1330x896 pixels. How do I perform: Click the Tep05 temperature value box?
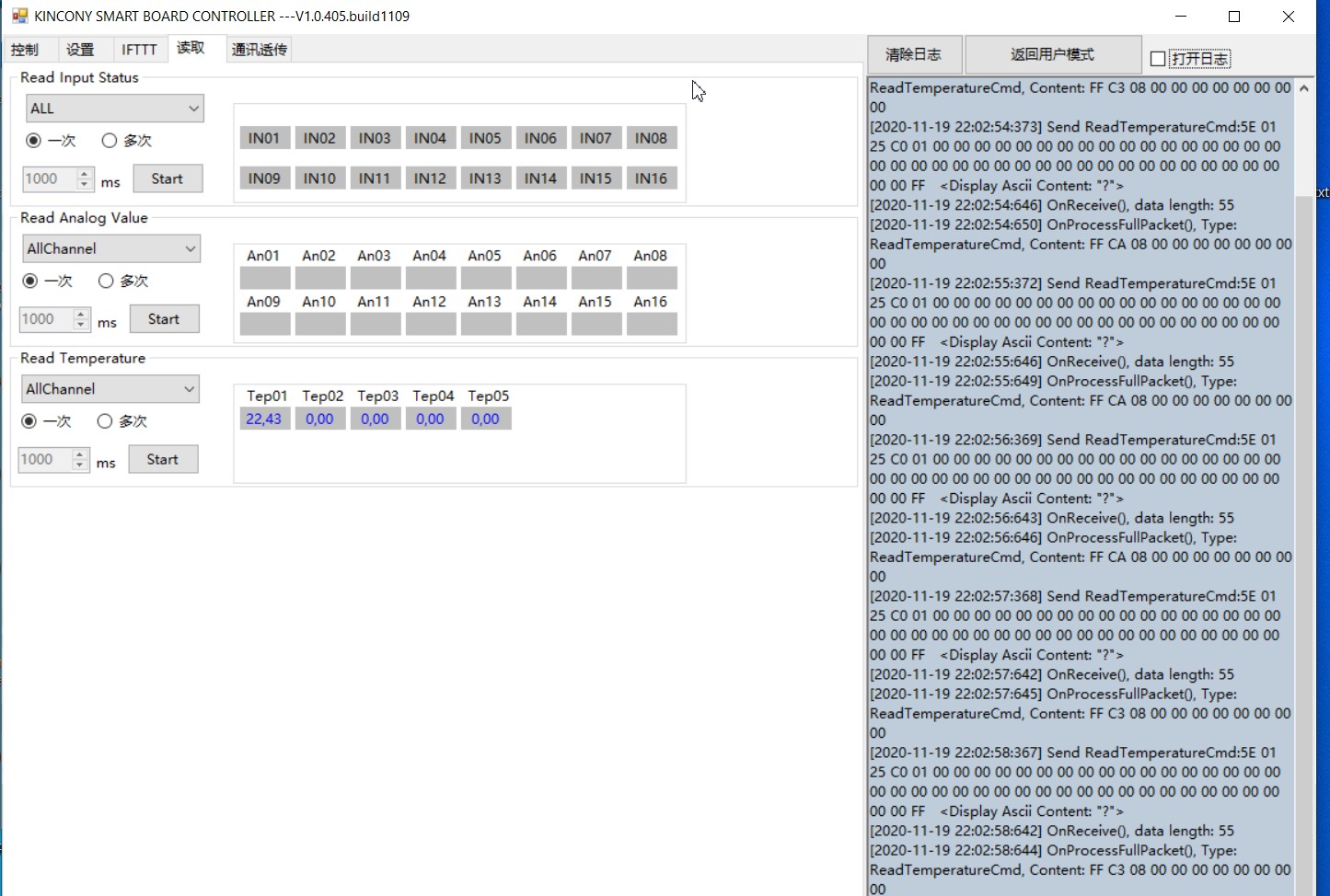(x=485, y=419)
